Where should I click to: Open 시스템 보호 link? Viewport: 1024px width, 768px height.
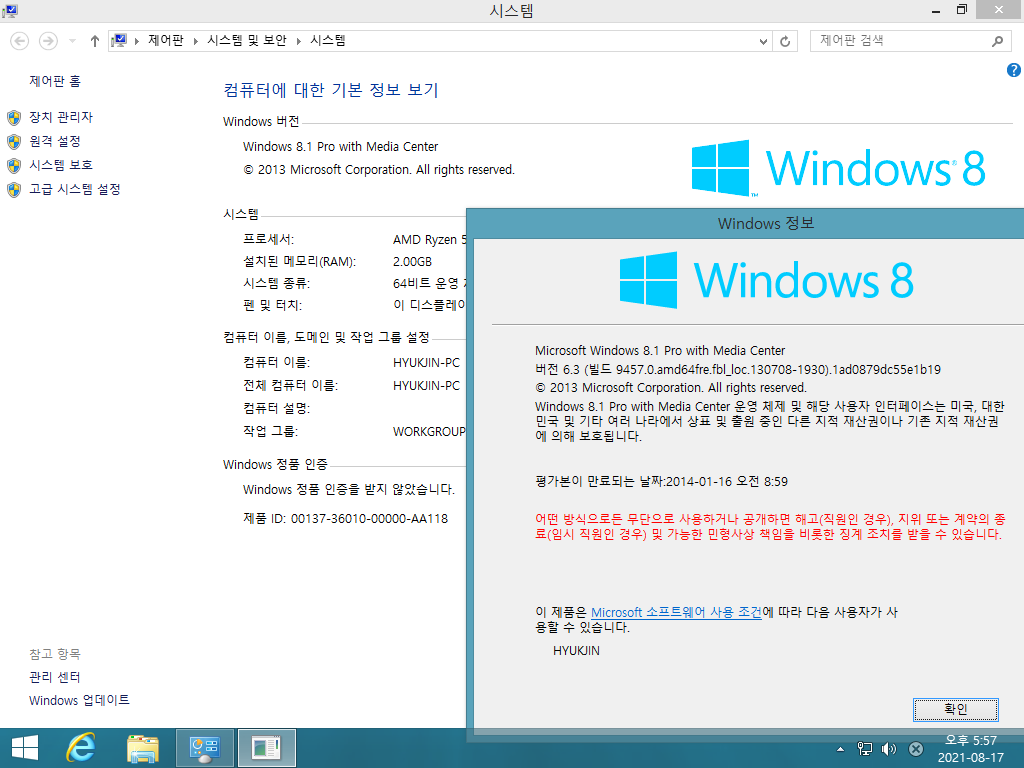click(61, 165)
